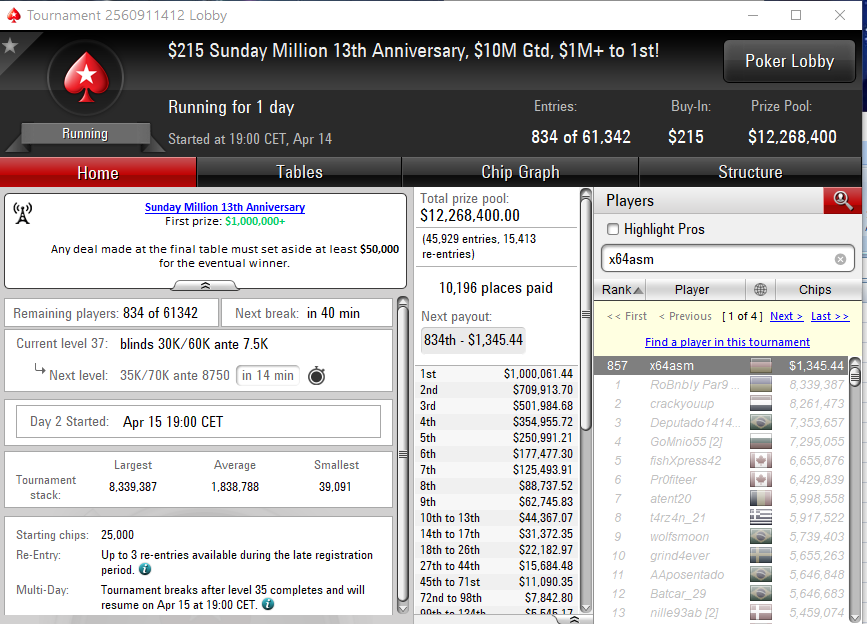This screenshot has width=867, height=624.
Task: Clear the x64asm search field with X icon
Action: click(840, 259)
